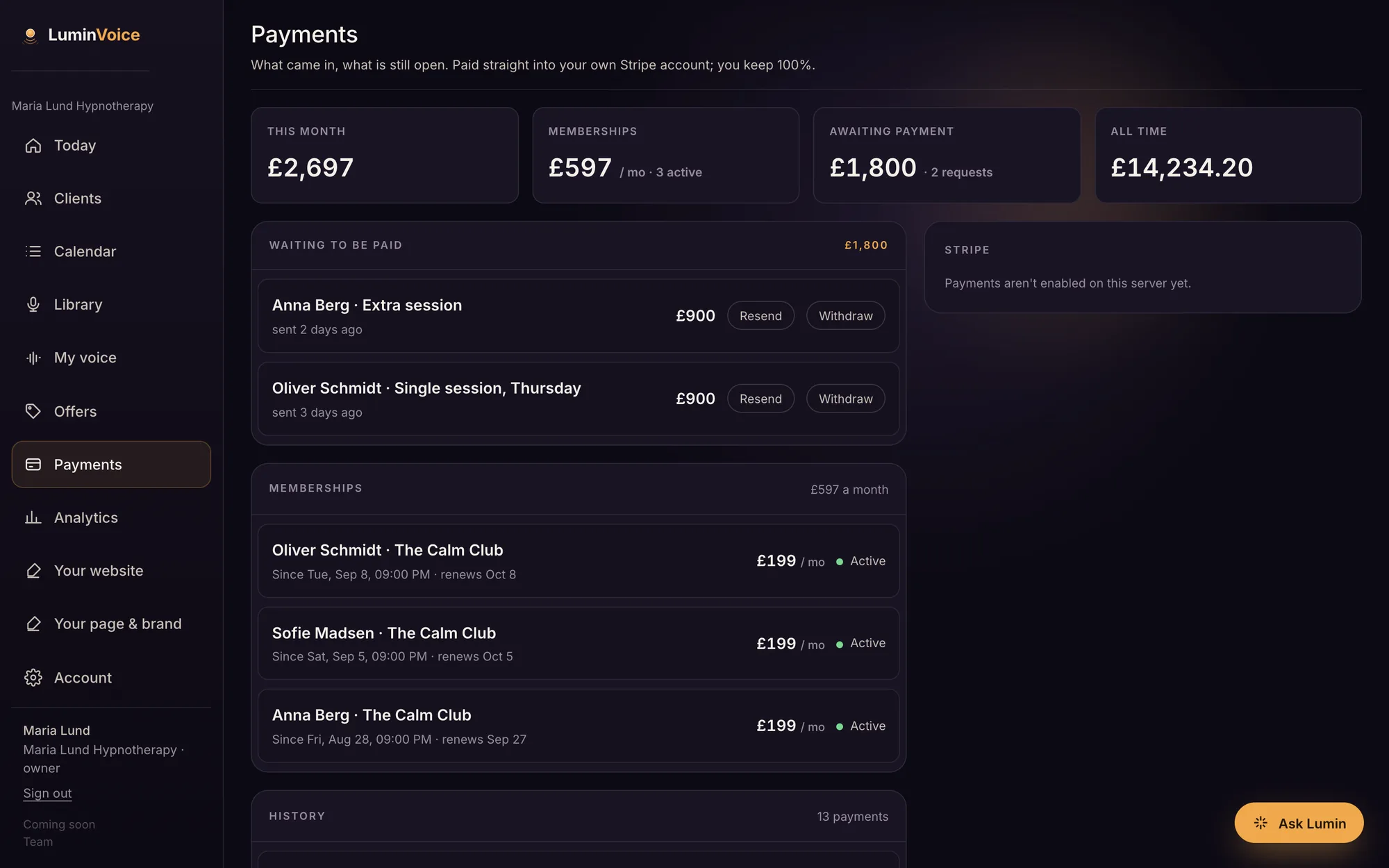
Task: Open the Ask Lumin assistant
Action: pos(1299,824)
